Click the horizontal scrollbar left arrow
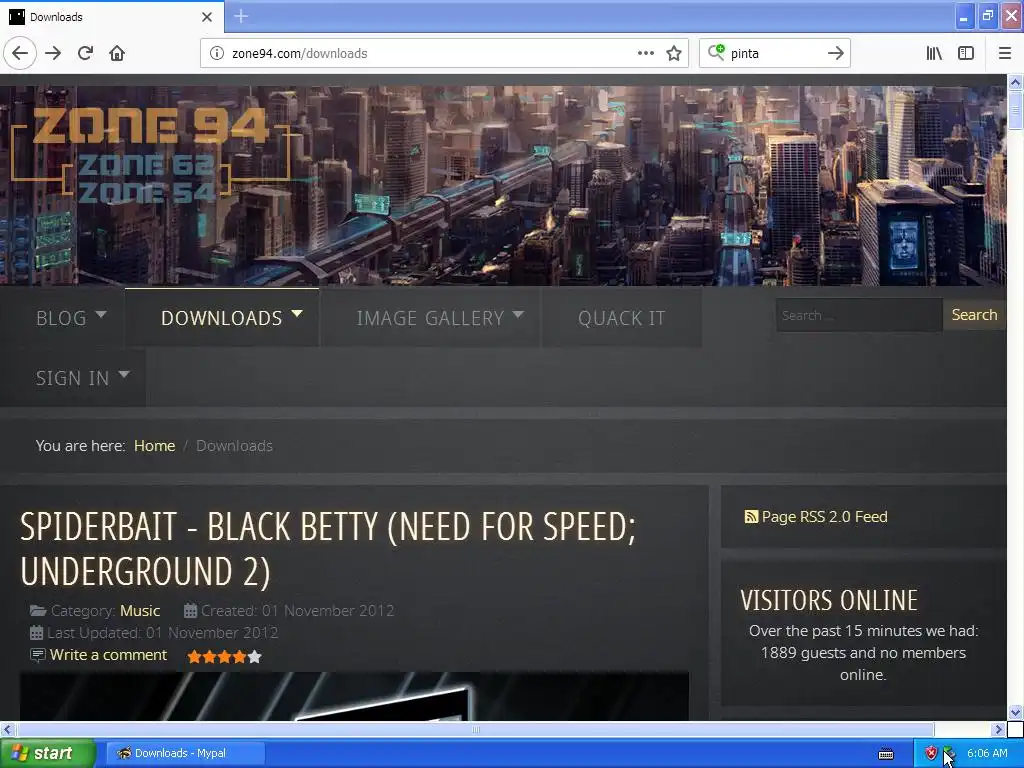The height and width of the screenshot is (768, 1024). click(7, 729)
